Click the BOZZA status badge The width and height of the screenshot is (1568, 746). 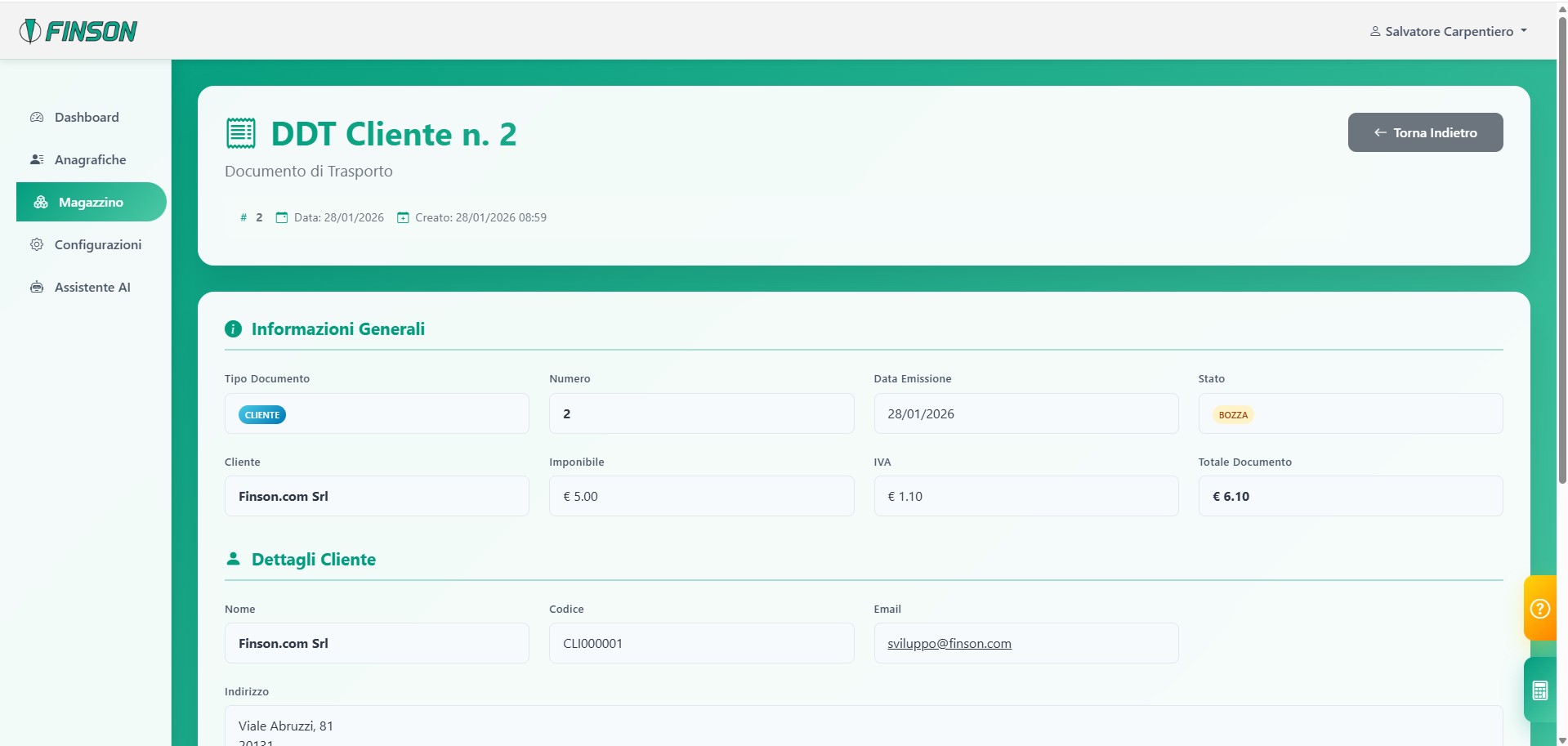click(x=1233, y=415)
